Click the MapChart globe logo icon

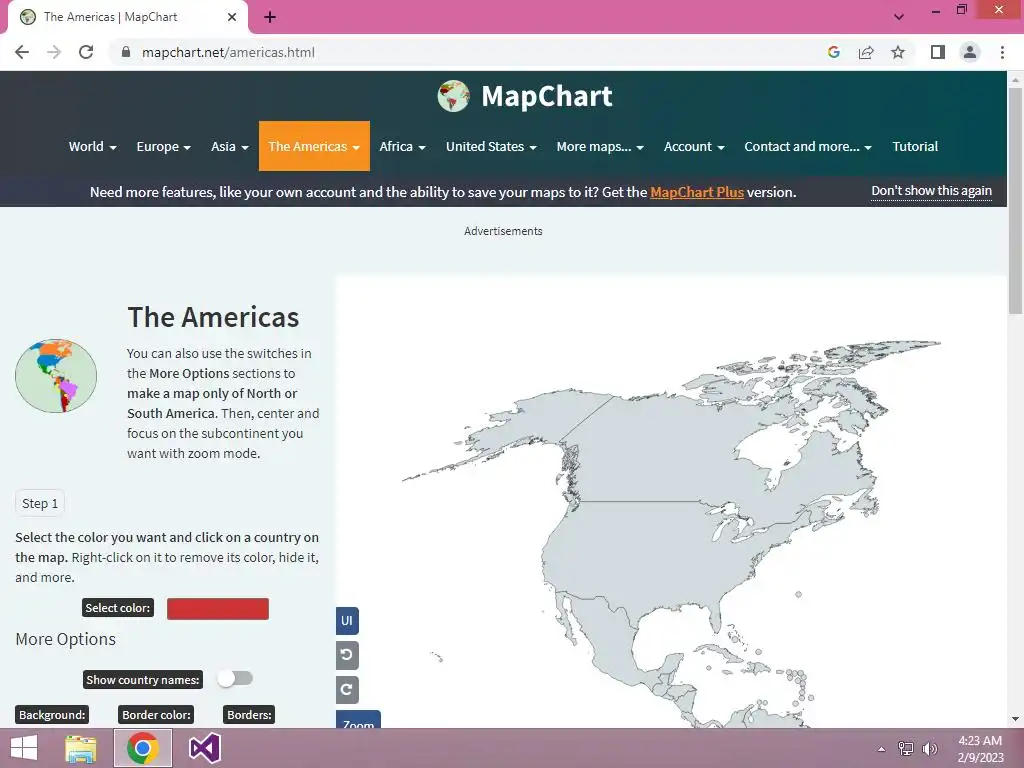[453, 96]
